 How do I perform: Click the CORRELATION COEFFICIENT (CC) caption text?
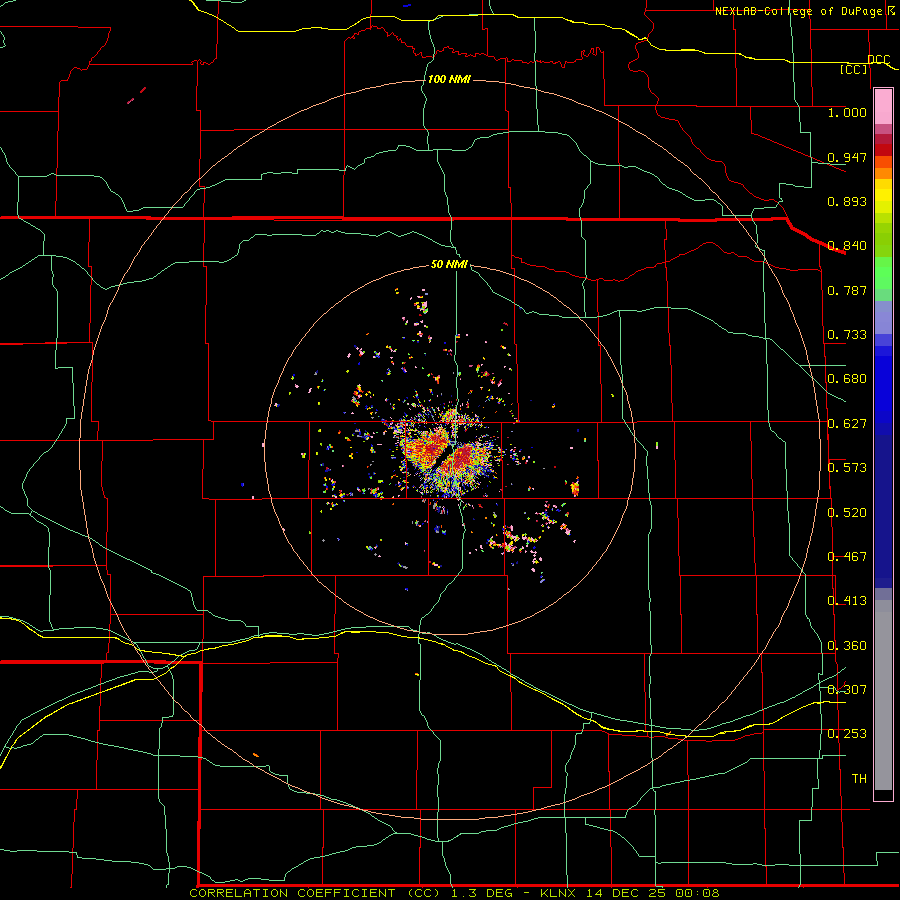[315, 893]
